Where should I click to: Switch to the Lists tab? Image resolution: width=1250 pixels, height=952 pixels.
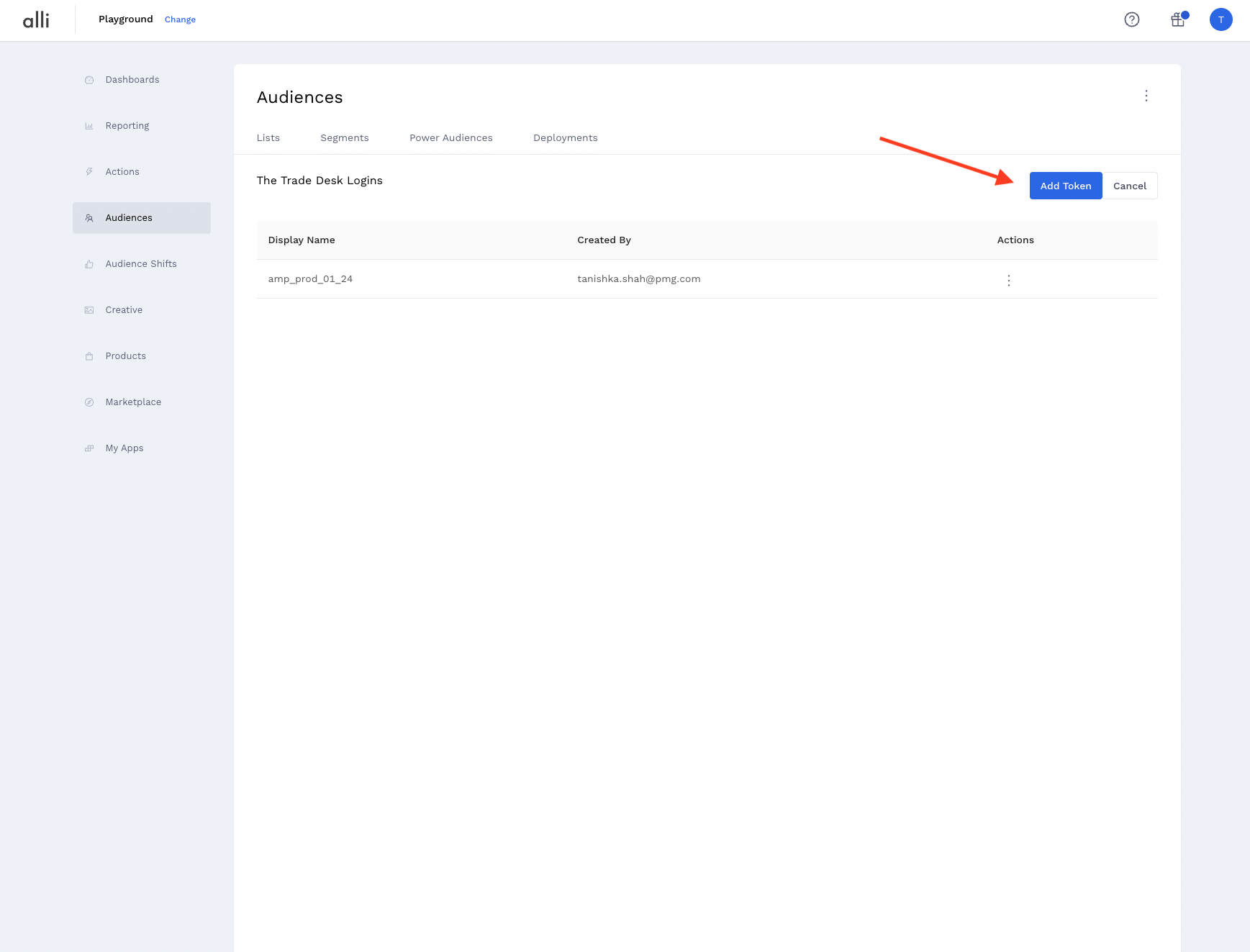click(x=268, y=137)
